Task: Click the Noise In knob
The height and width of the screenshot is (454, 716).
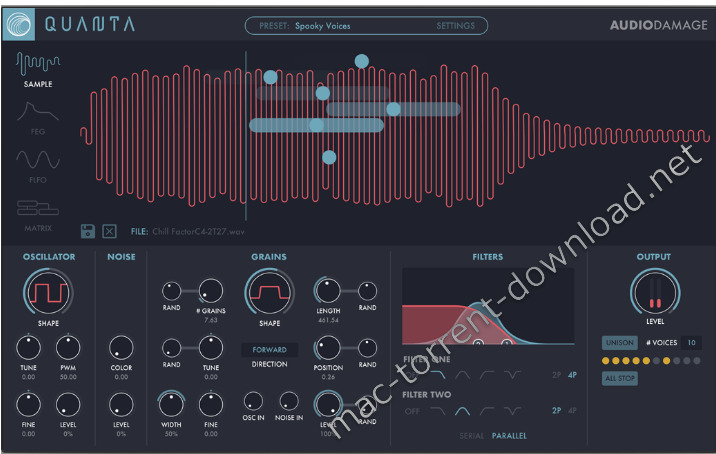Action: point(289,401)
